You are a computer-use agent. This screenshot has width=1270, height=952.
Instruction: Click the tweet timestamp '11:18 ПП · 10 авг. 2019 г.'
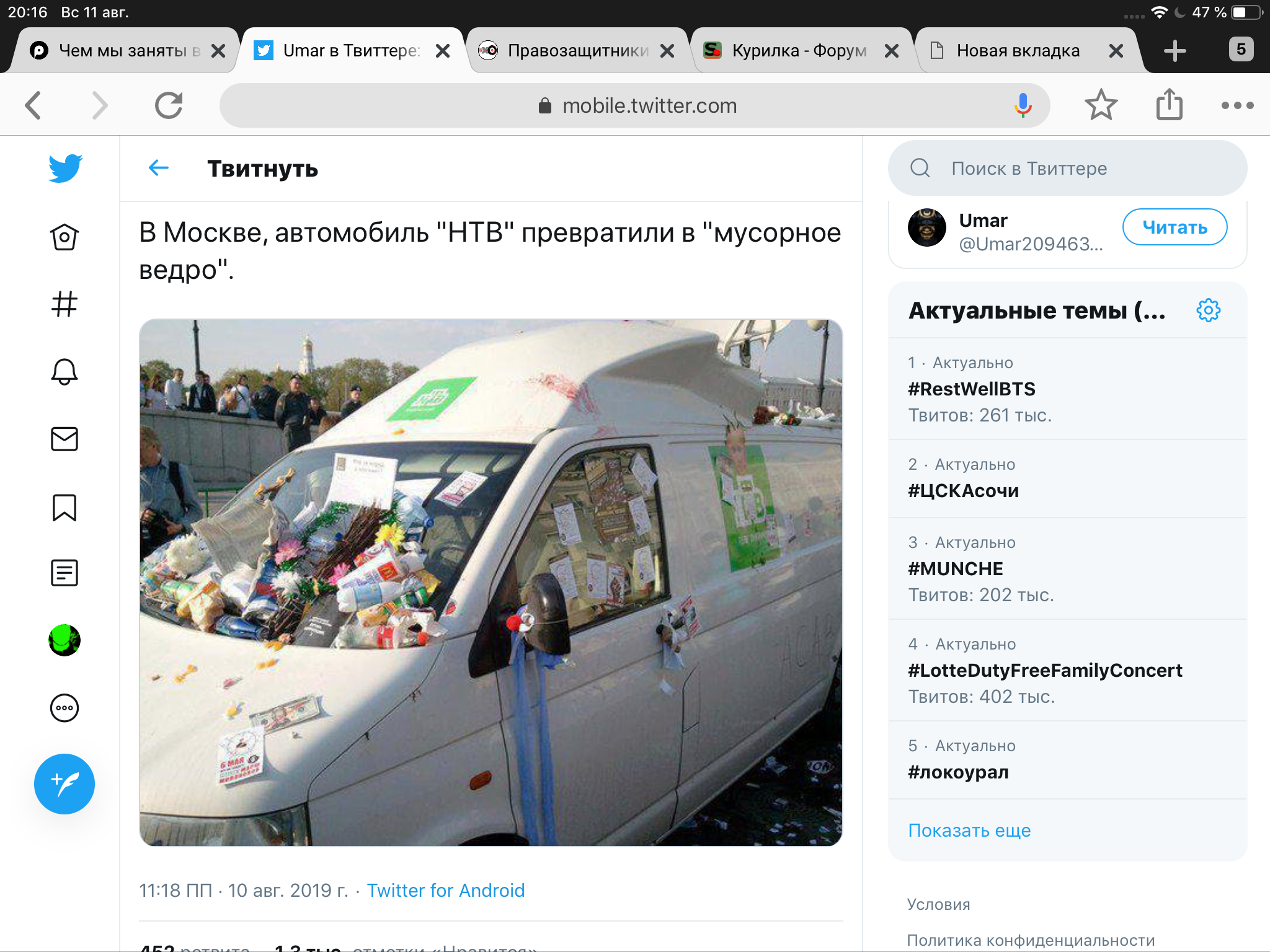244,890
